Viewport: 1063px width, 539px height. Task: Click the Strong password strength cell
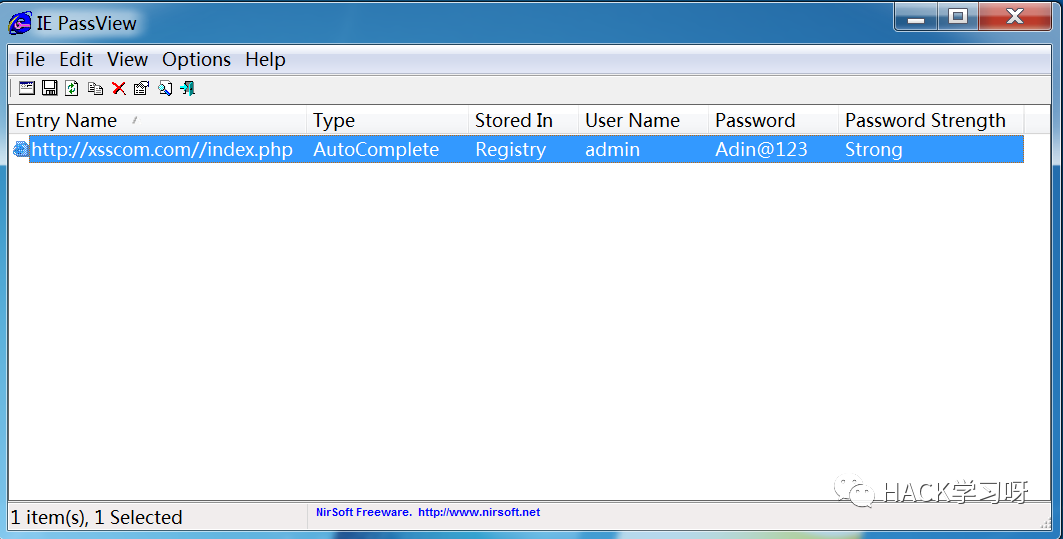(874, 150)
